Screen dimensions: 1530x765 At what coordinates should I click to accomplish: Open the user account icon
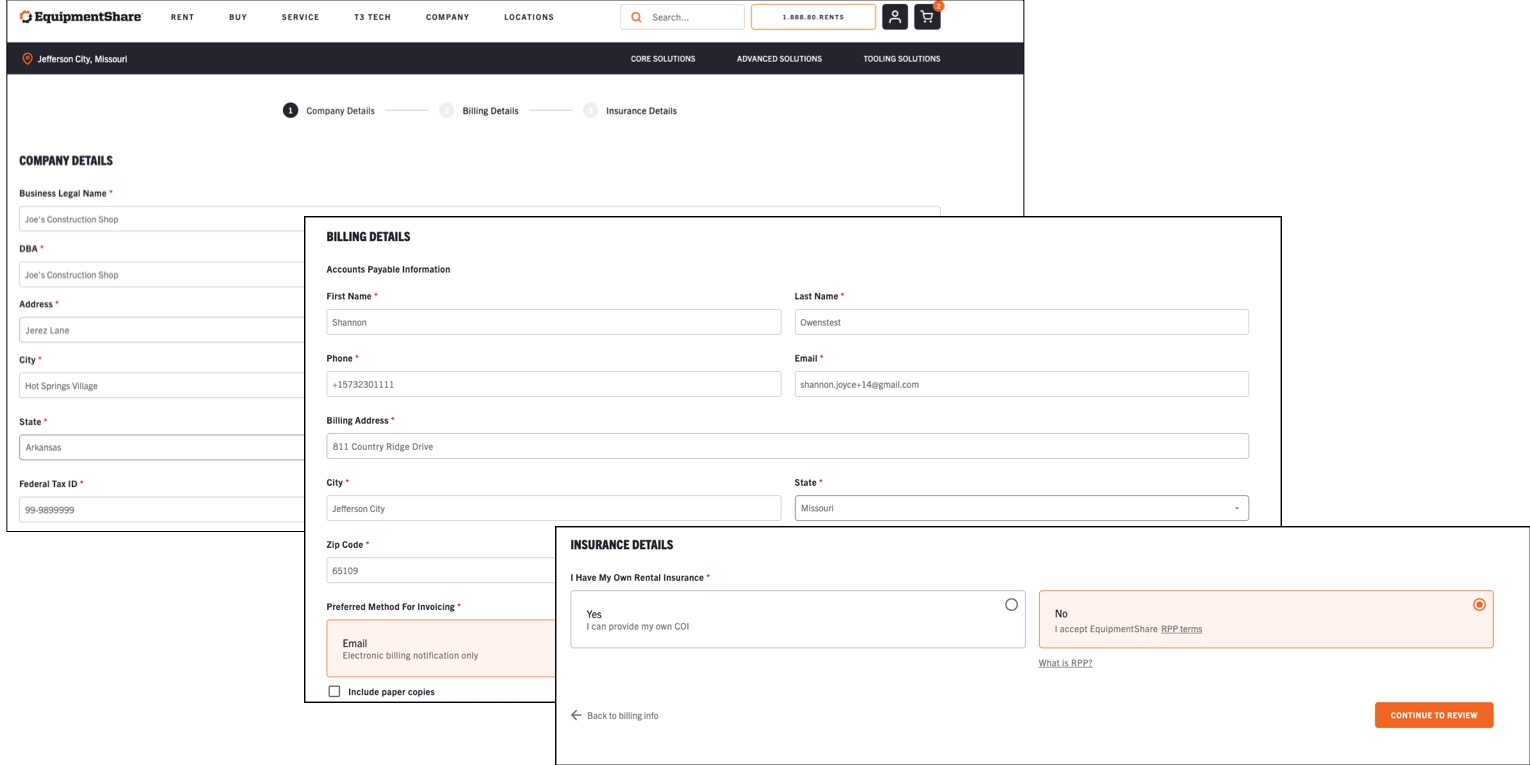click(x=896, y=16)
